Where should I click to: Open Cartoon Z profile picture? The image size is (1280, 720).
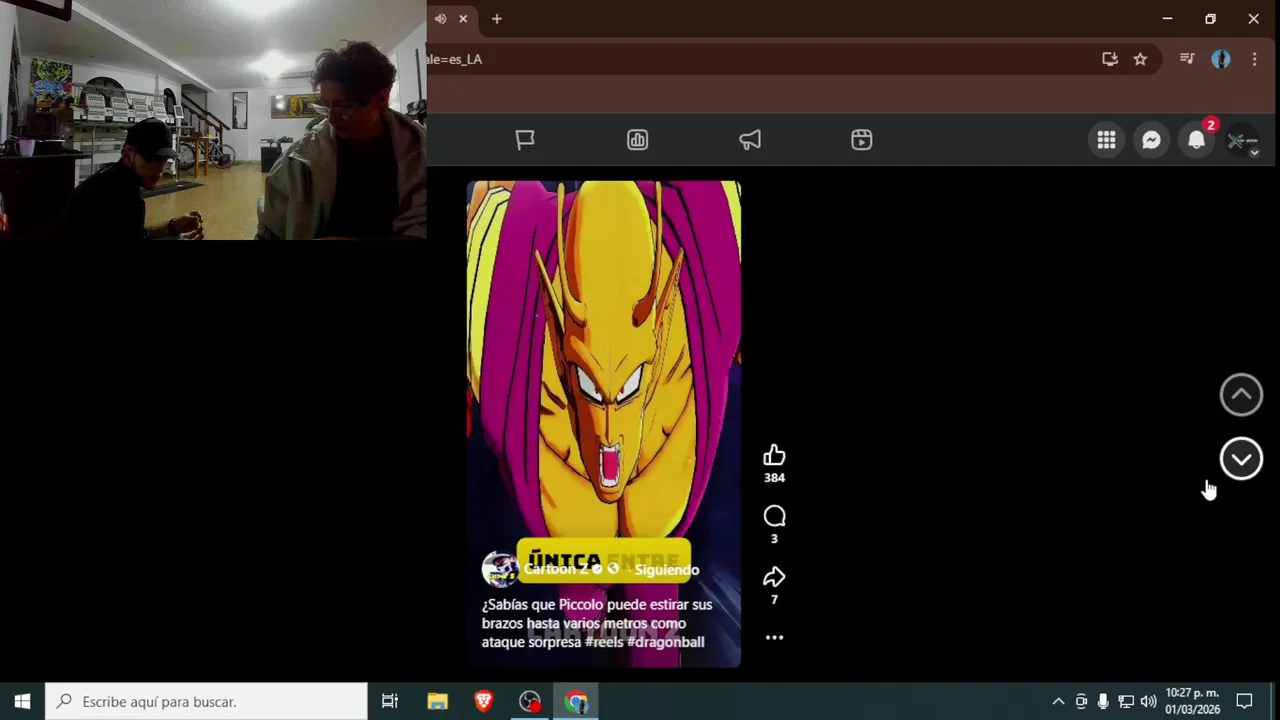500,569
